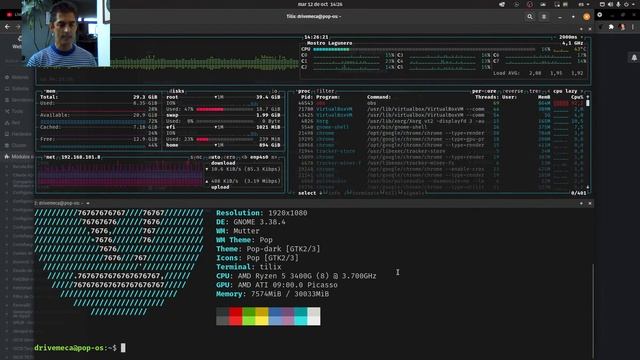Image resolution: width=640 pixels, height=360 pixels.
Task: Click the 'efi' disk entry
Action: (x=171, y=127)
